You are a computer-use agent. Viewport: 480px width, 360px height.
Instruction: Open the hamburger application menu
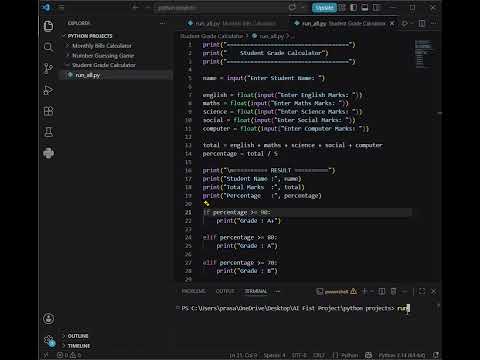(61, 7)
